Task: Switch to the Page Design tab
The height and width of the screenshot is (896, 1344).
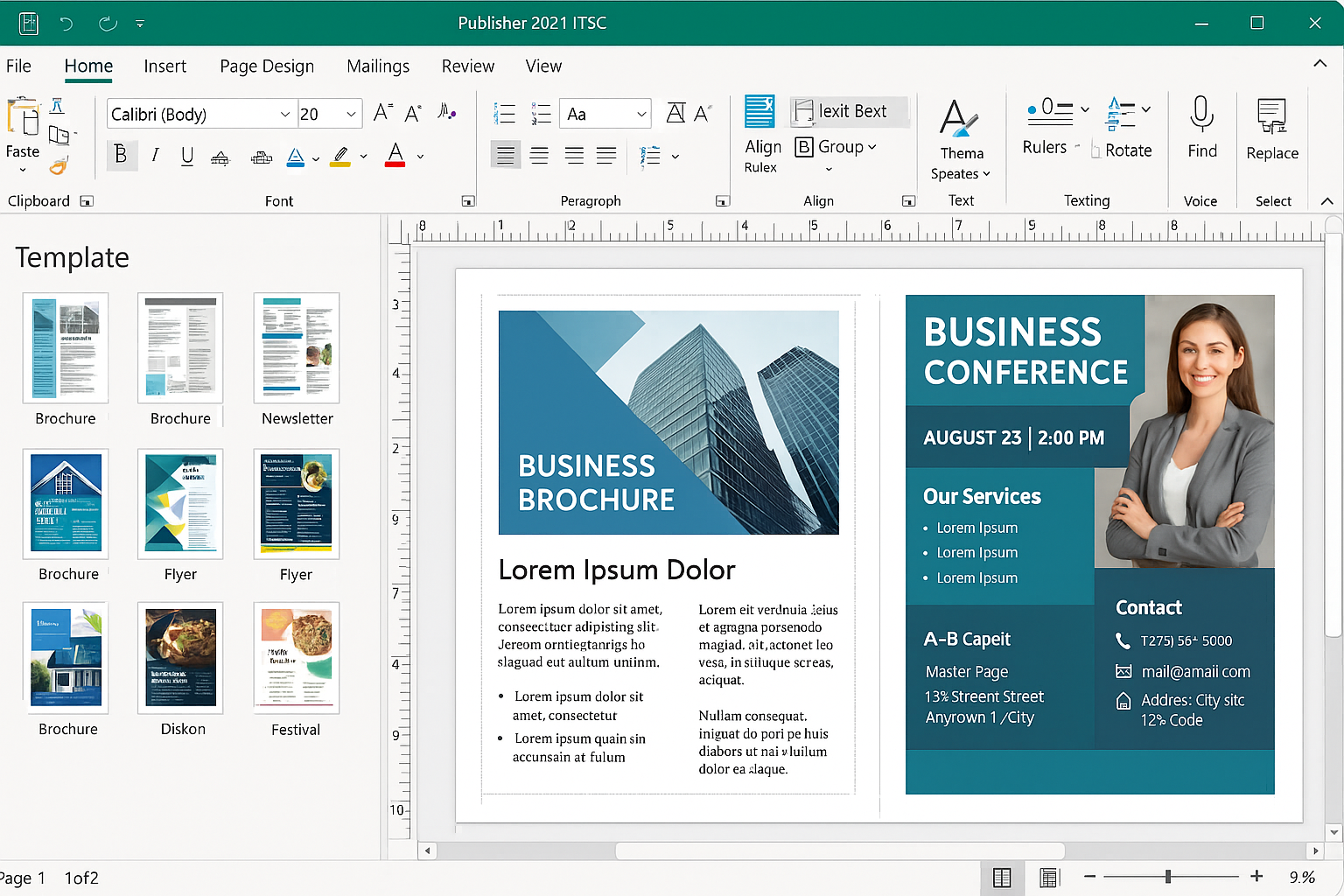Action: (x=267, y=66)
